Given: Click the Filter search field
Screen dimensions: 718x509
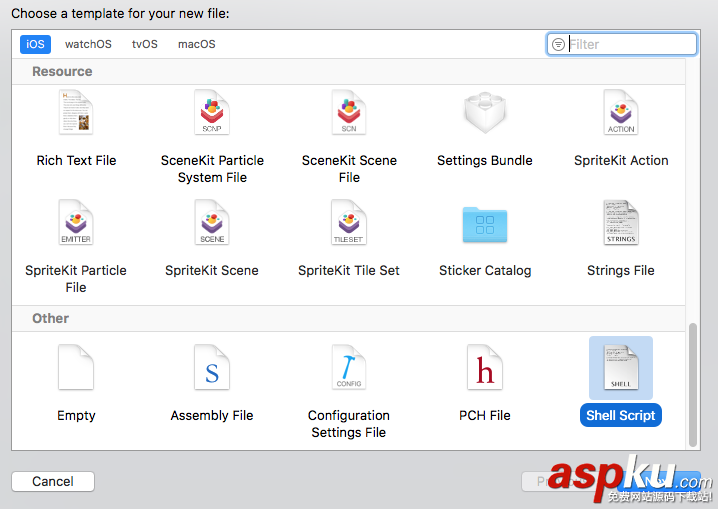Looking at the screenshot, I should [x=630, y=44].
